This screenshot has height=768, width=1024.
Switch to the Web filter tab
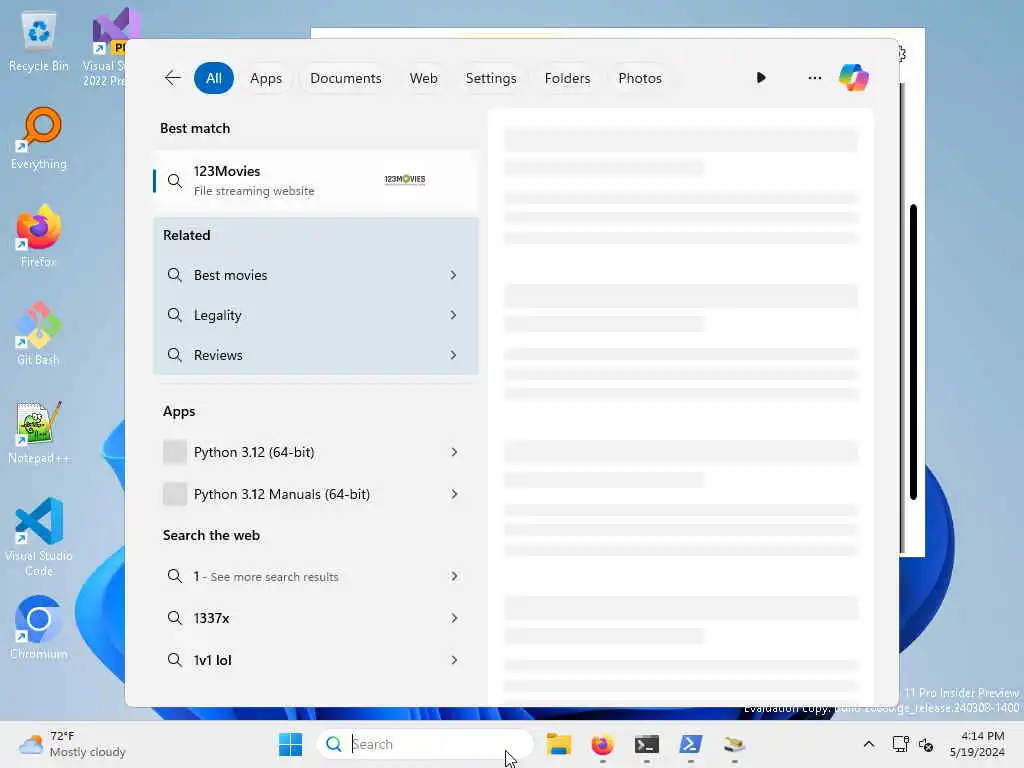(423, 78)
